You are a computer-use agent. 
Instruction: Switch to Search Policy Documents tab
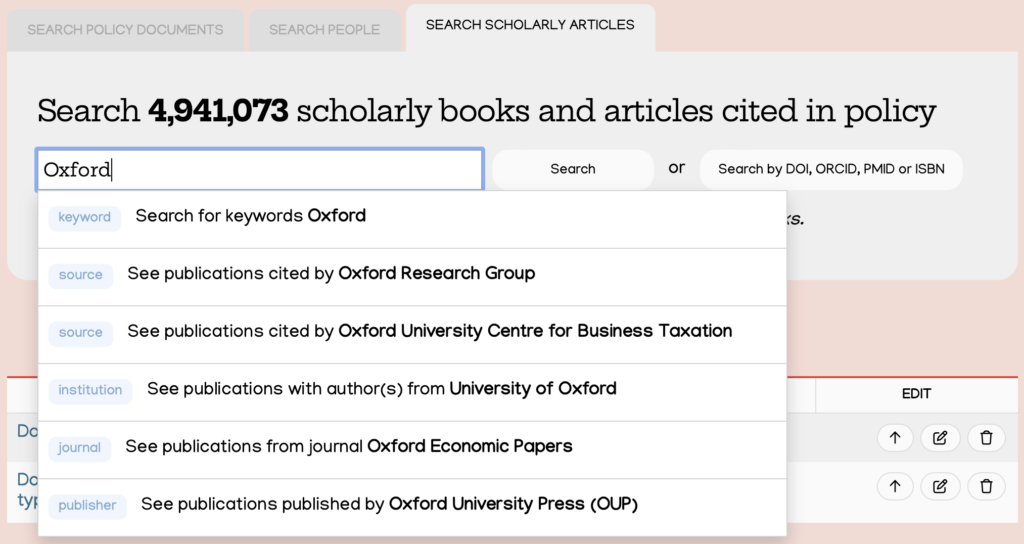tap(125, 30)
